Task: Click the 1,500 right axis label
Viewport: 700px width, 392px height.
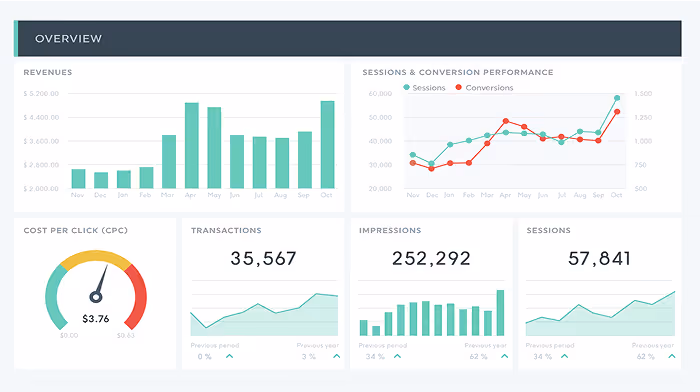Action: pos(643,94)
